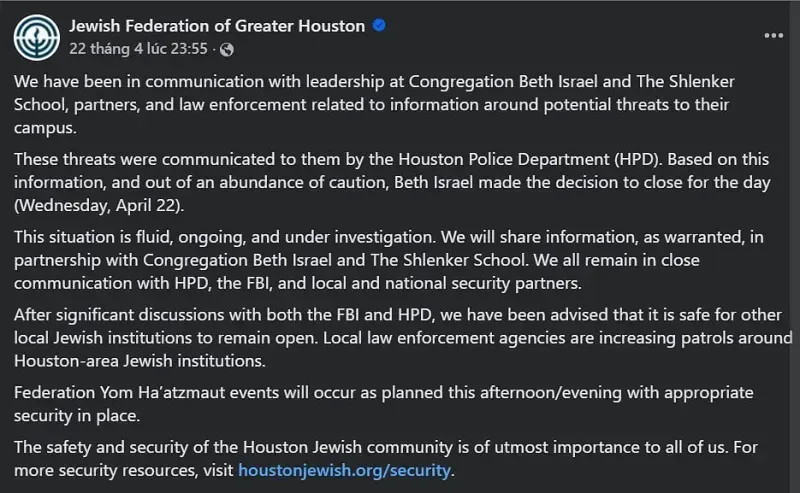This screenshot has width=800, height=493.
Task: Click the globe public audience icon
Action: [227, 48]
